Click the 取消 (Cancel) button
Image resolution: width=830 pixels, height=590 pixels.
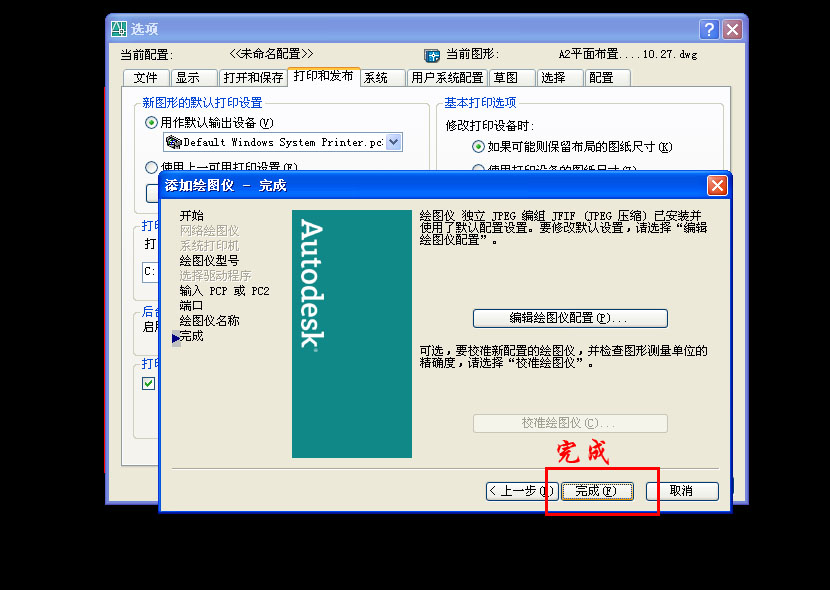(x=682, y=491)
